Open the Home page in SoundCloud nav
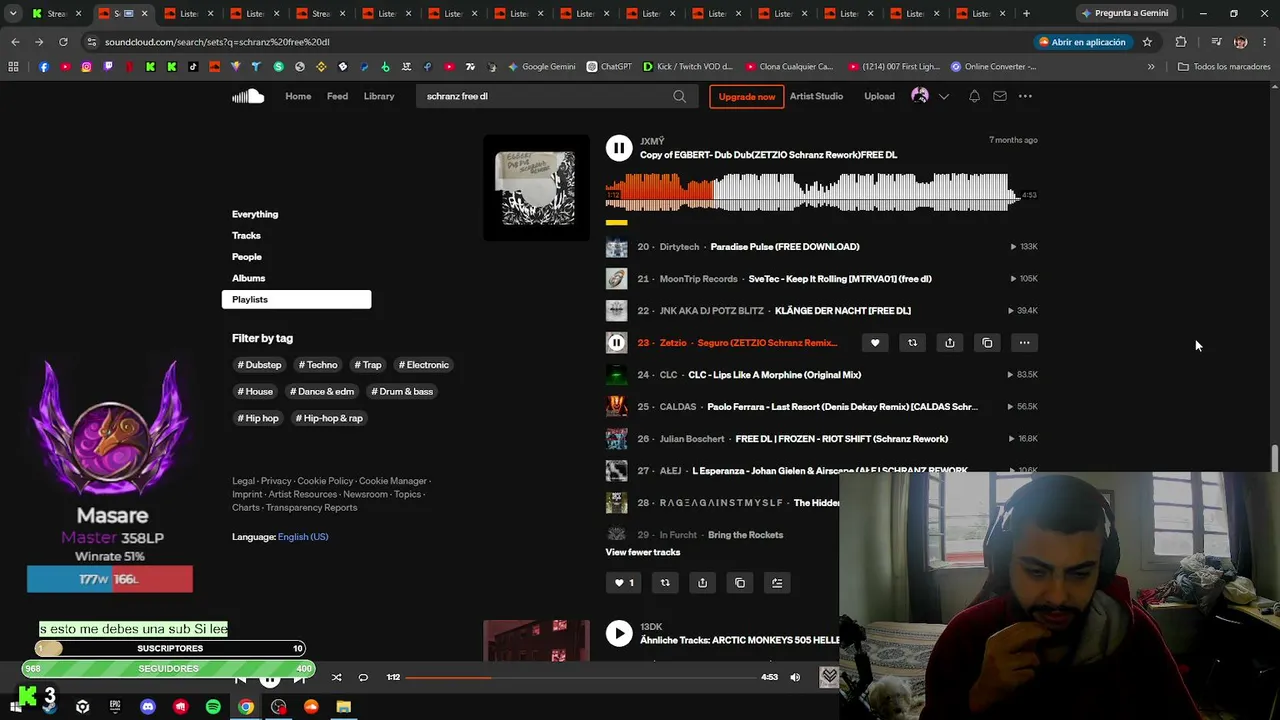The width and height of the screenshot is (1280, 720). coord(298,96)
